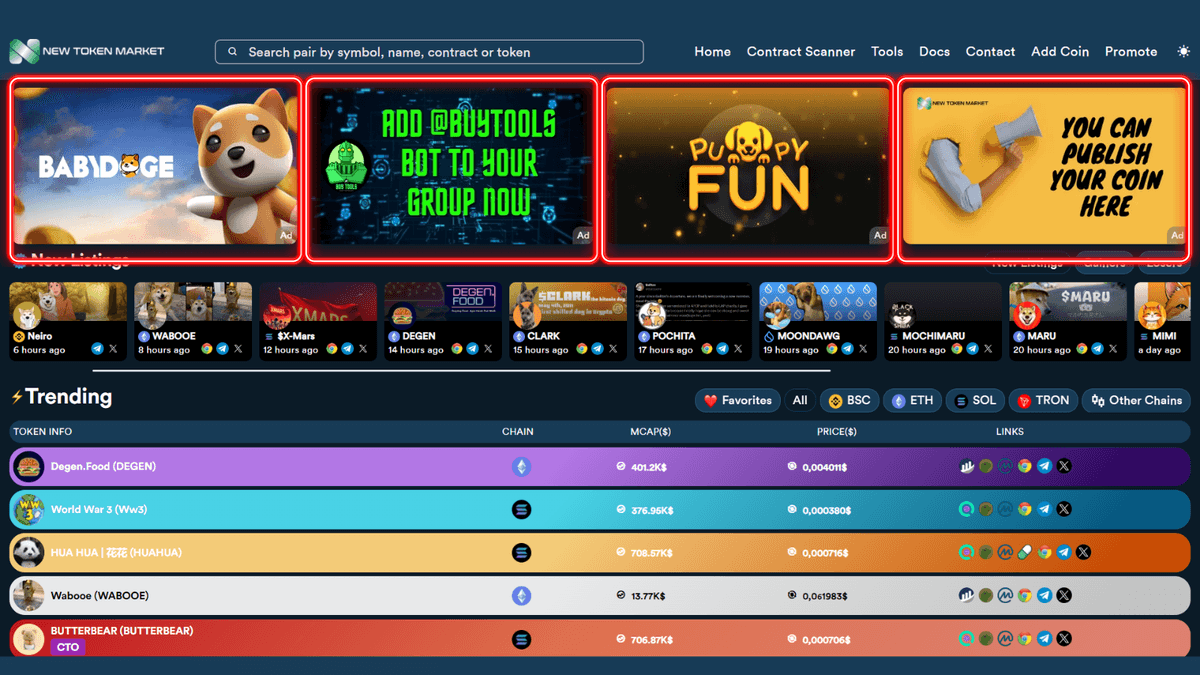The height and width of the screenshot is (675, 1200).
Task: Filter trending by BSC chain
Action: pos(849,400)
